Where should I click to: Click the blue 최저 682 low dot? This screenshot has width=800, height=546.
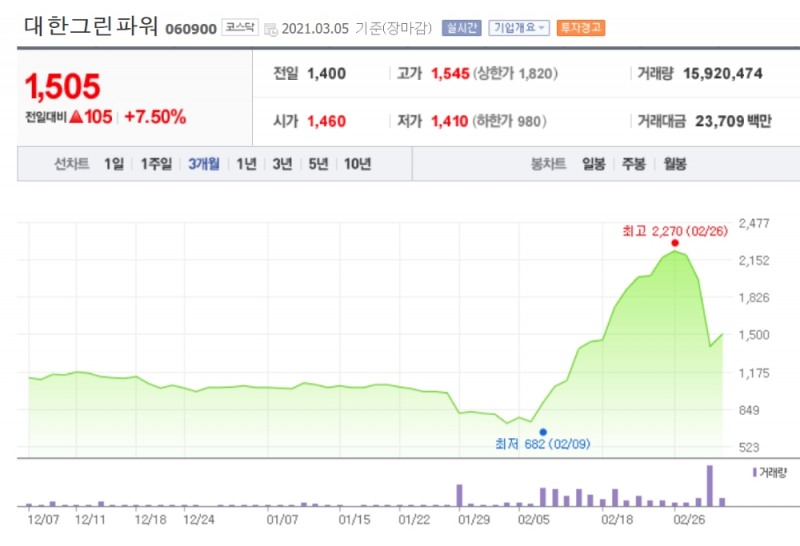point(543,432)
